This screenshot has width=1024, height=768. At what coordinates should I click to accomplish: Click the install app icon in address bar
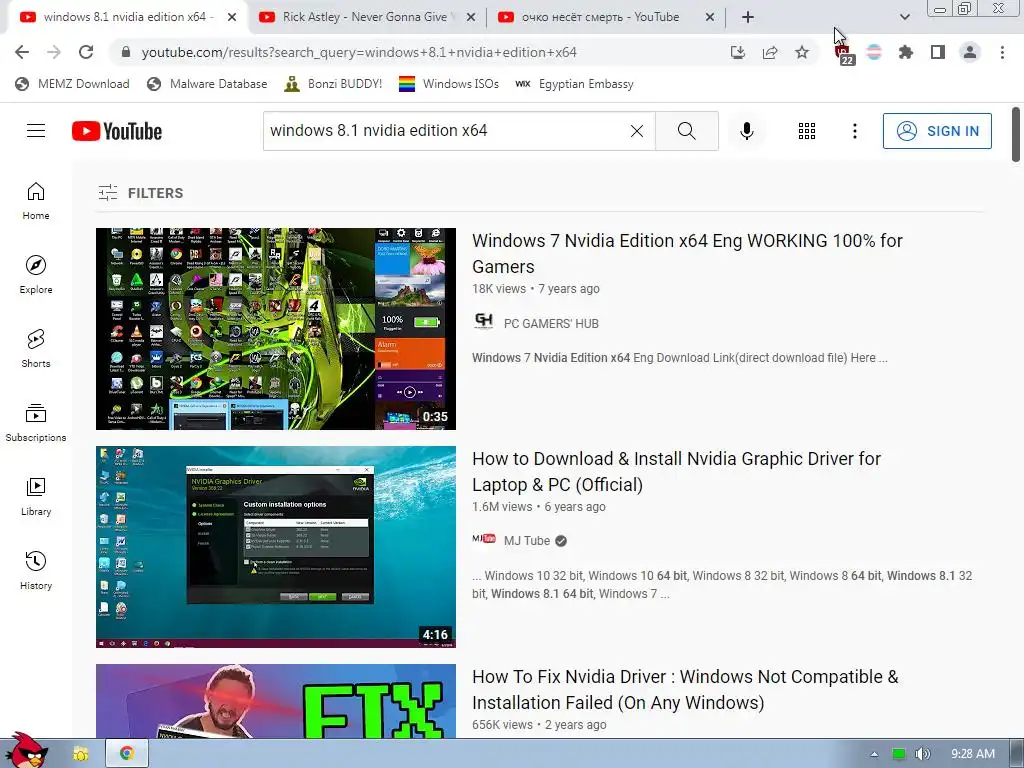tap(738, 52)
